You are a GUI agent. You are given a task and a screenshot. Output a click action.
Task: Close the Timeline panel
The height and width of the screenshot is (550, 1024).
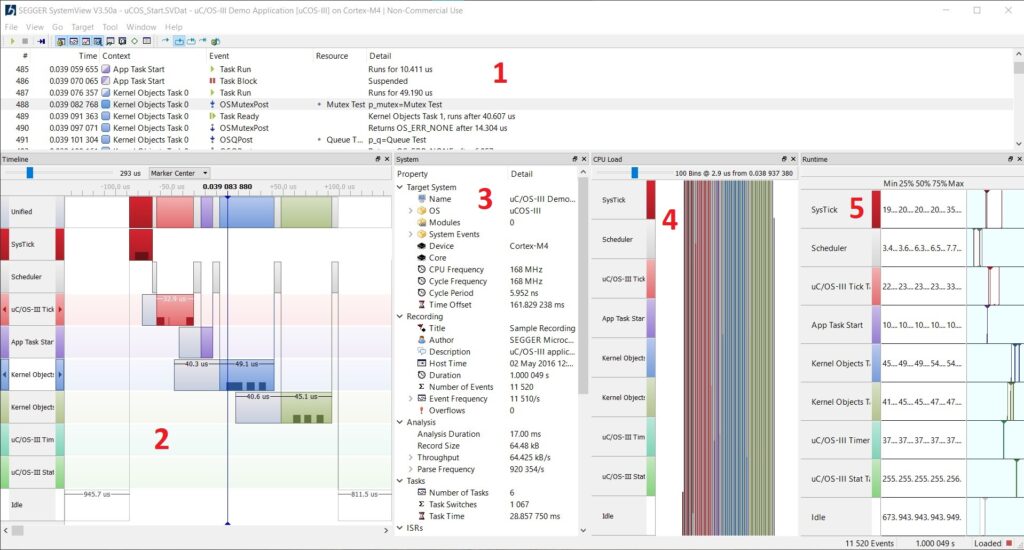[x=387, y=159]
